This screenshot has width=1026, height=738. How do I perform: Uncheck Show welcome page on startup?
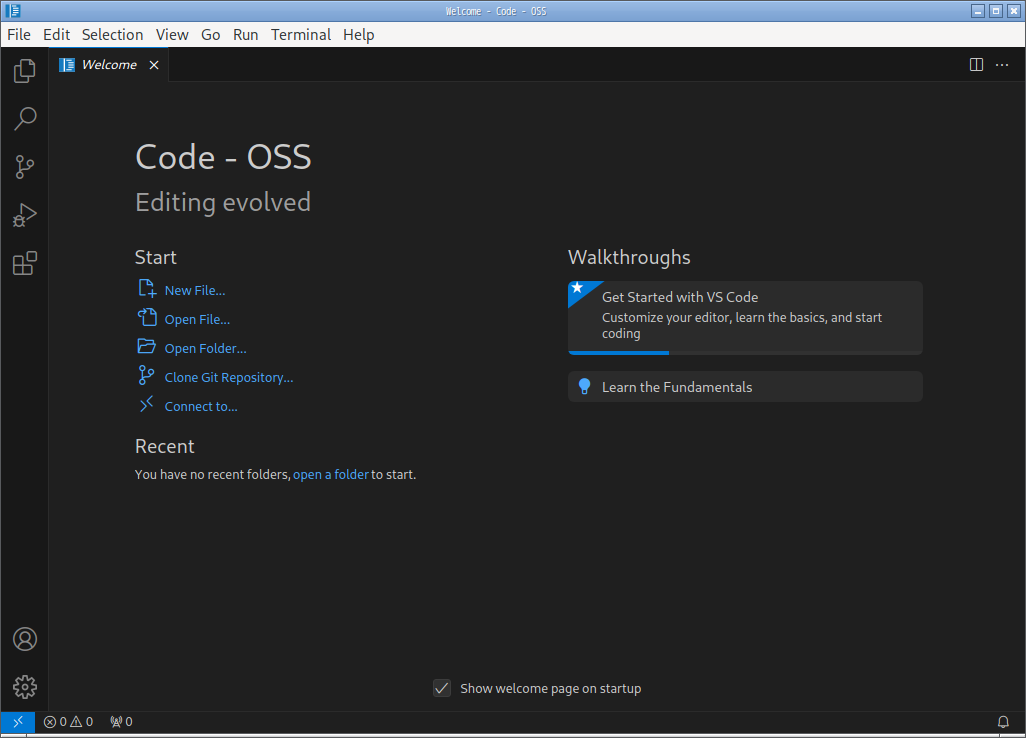[x=442, y=688]
